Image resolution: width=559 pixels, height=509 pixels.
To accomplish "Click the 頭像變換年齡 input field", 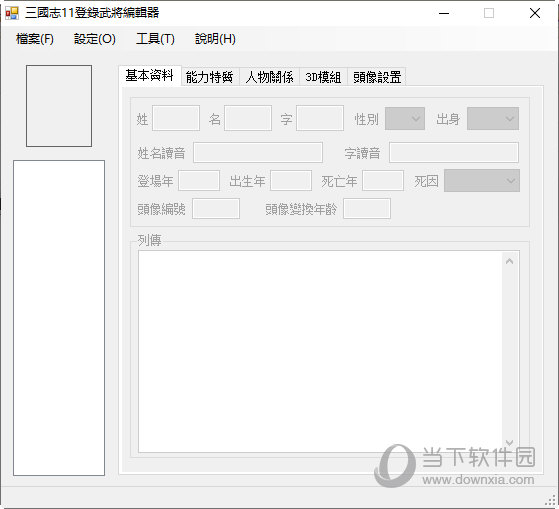I will pyautogui.click(x=367, y=209).
